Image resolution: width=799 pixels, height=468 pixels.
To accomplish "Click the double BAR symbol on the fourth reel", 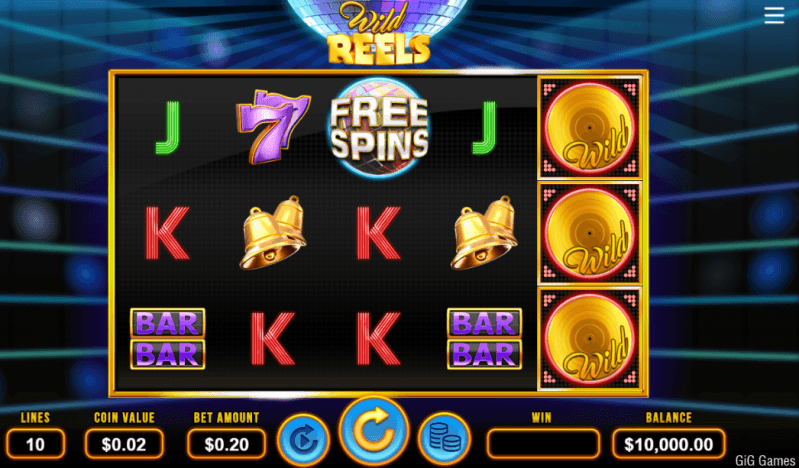I will tap(484, 339).
